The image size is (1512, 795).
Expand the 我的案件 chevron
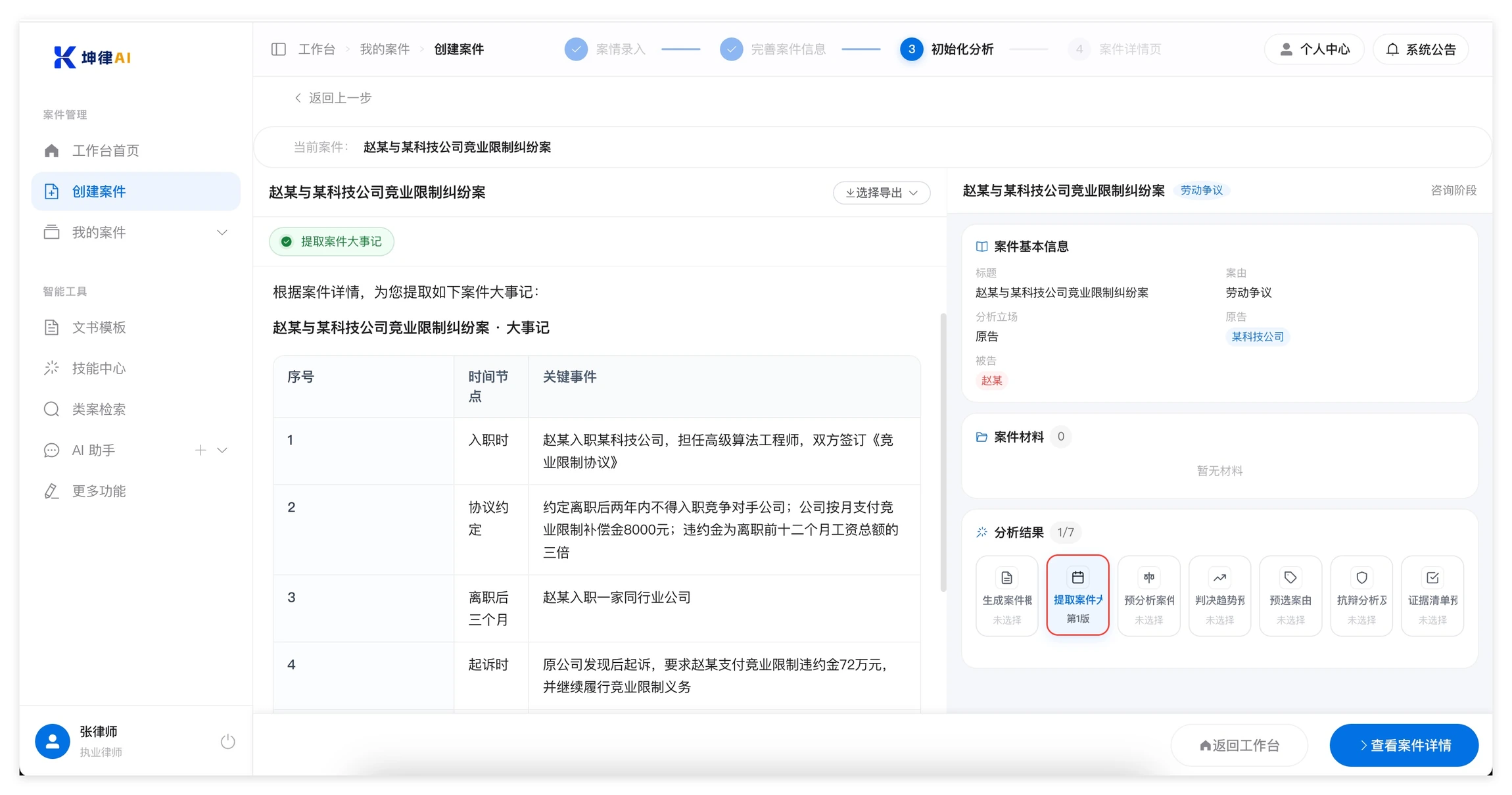[222, 232]
